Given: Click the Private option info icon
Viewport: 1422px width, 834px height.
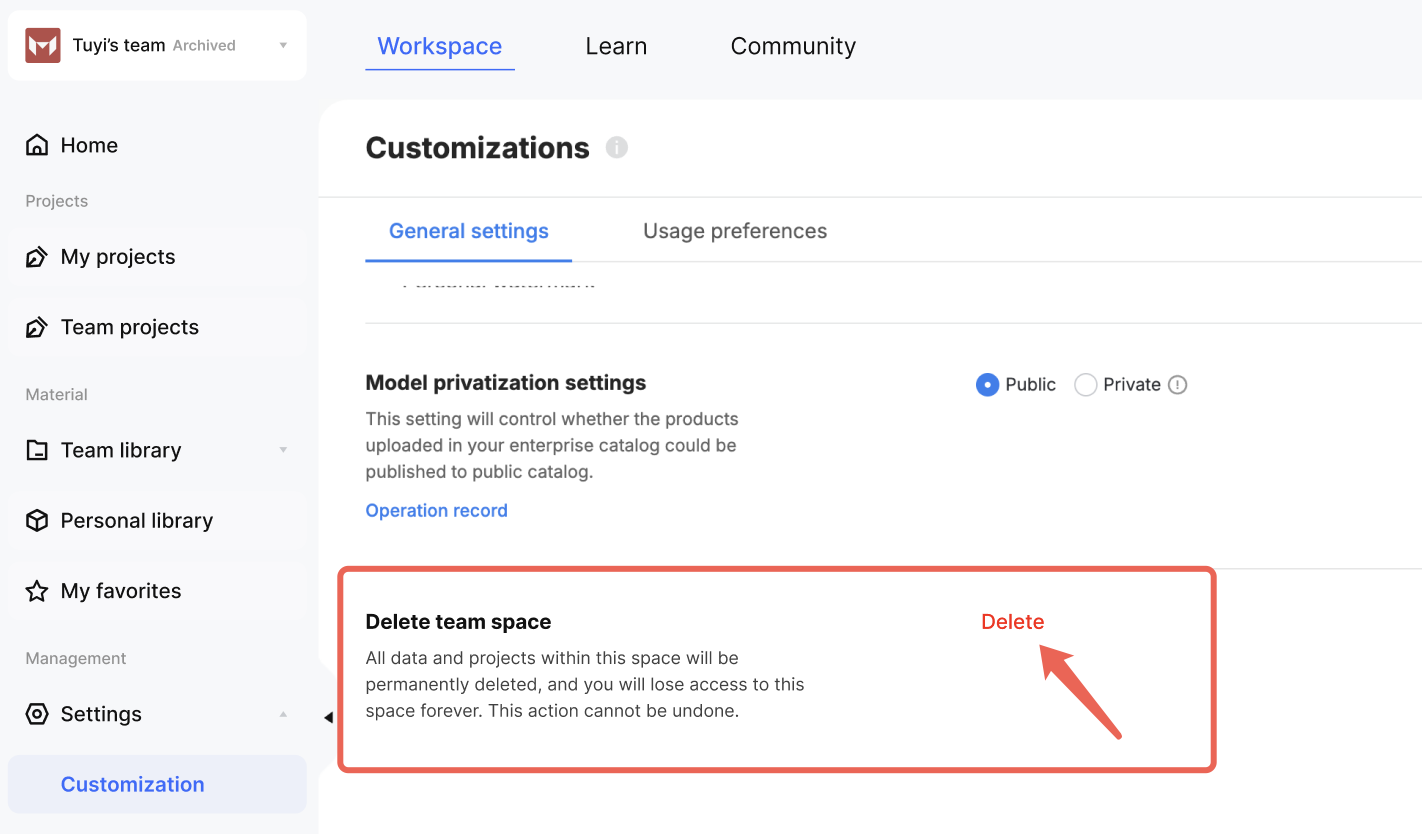Looking at the screenshot, I should [x=1178, y=385].
